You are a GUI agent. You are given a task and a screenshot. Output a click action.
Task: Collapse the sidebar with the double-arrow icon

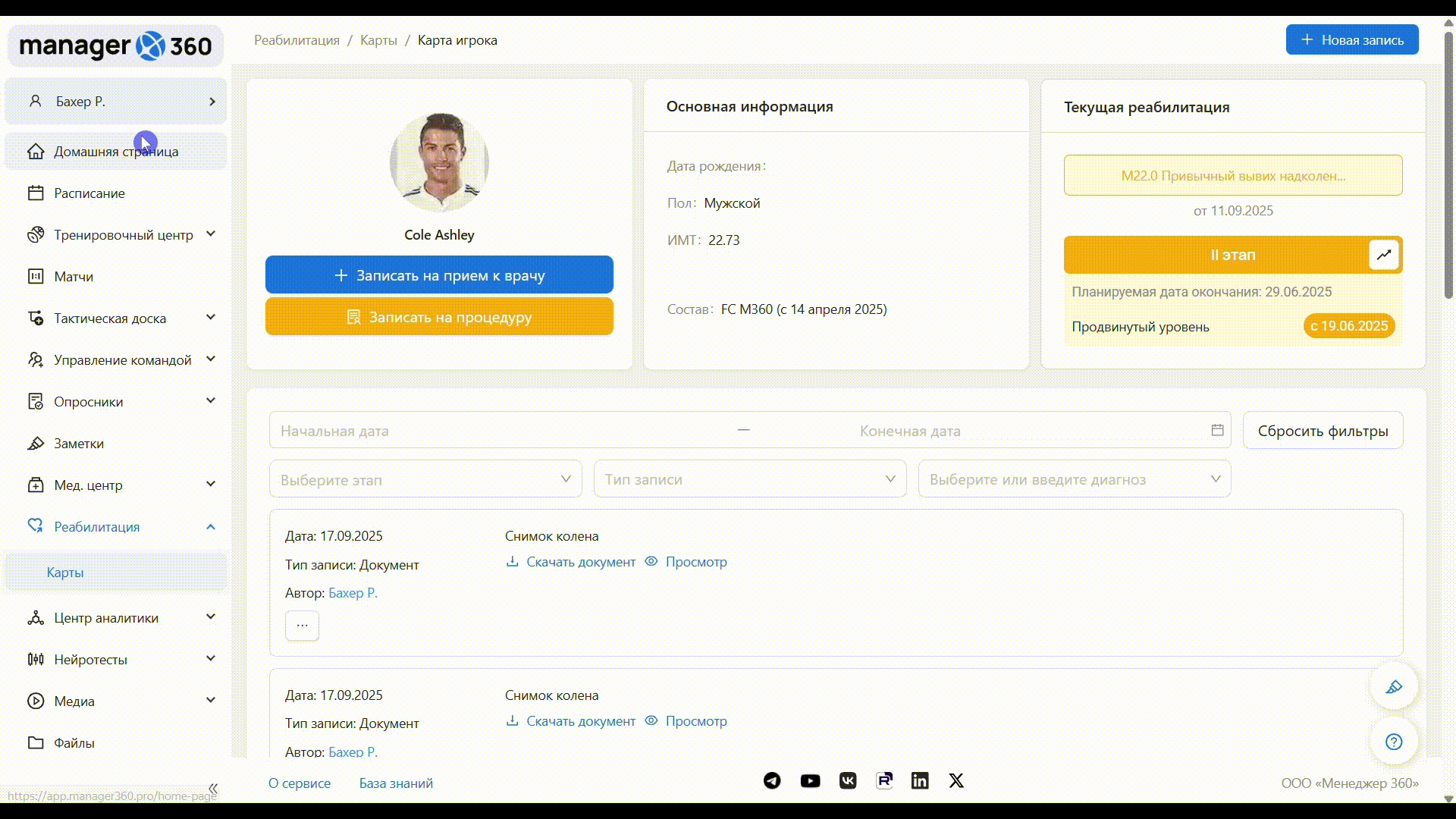(213, 789)
